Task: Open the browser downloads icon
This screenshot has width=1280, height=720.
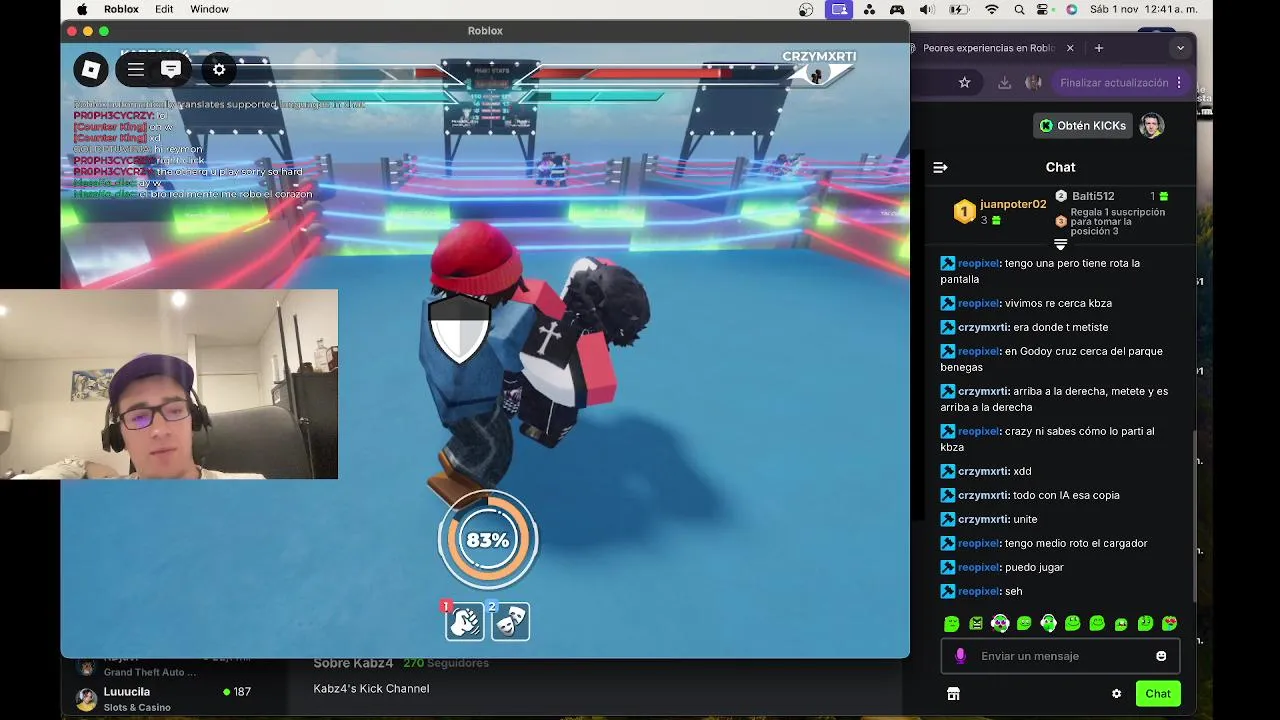Action: coord(1004,83)
